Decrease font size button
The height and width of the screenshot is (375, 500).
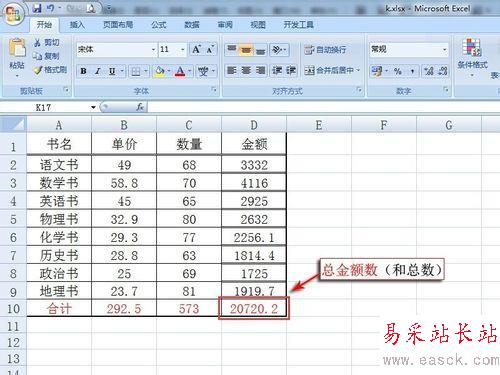coord(210,50)
